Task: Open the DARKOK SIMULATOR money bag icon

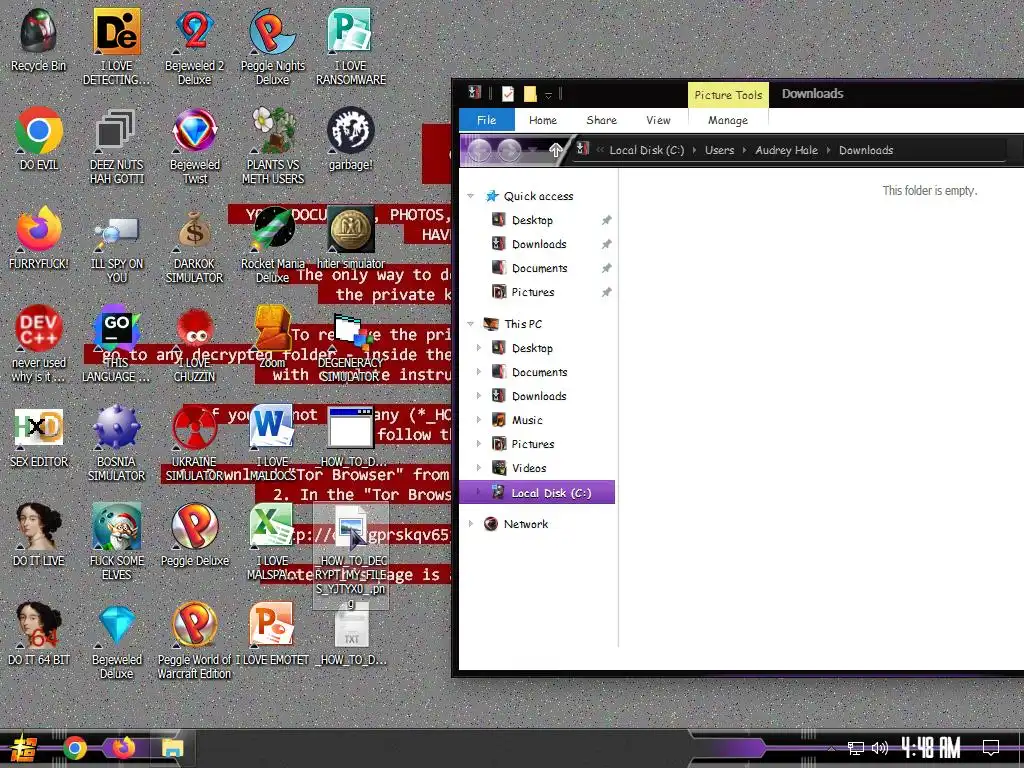Action: click(194, 245)
